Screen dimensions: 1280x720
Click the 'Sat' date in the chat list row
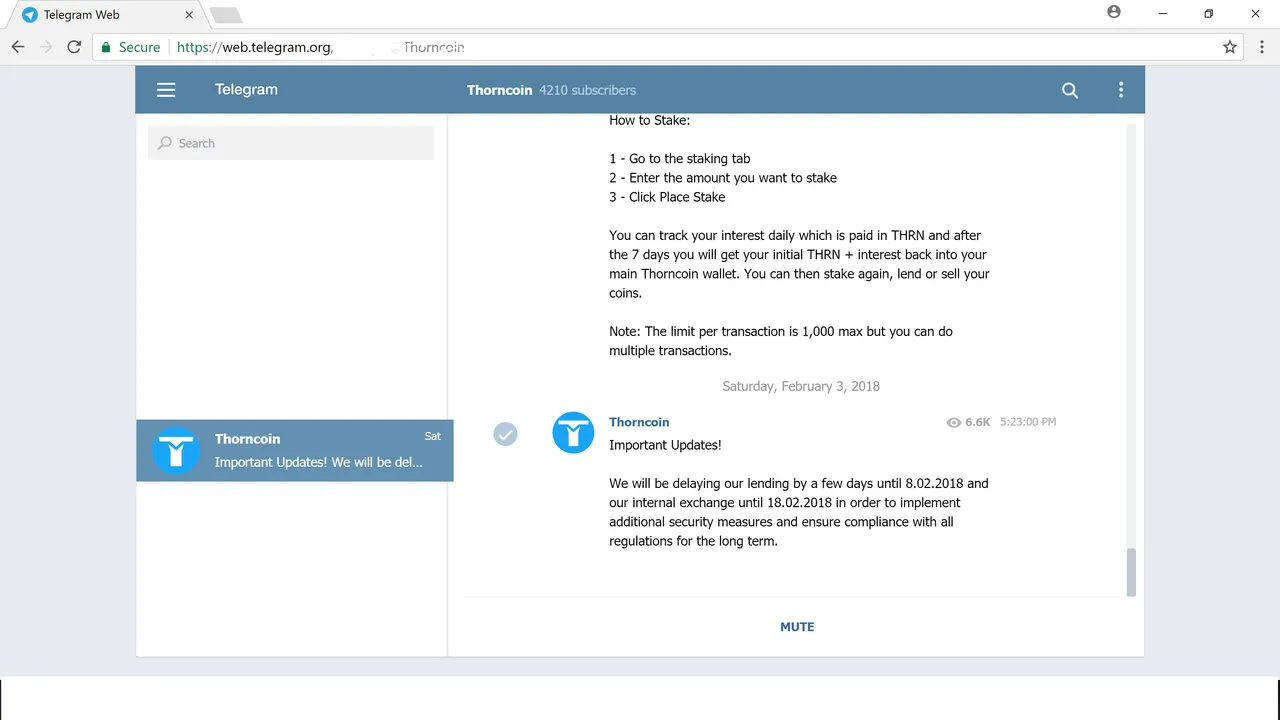tap(433, 436)
